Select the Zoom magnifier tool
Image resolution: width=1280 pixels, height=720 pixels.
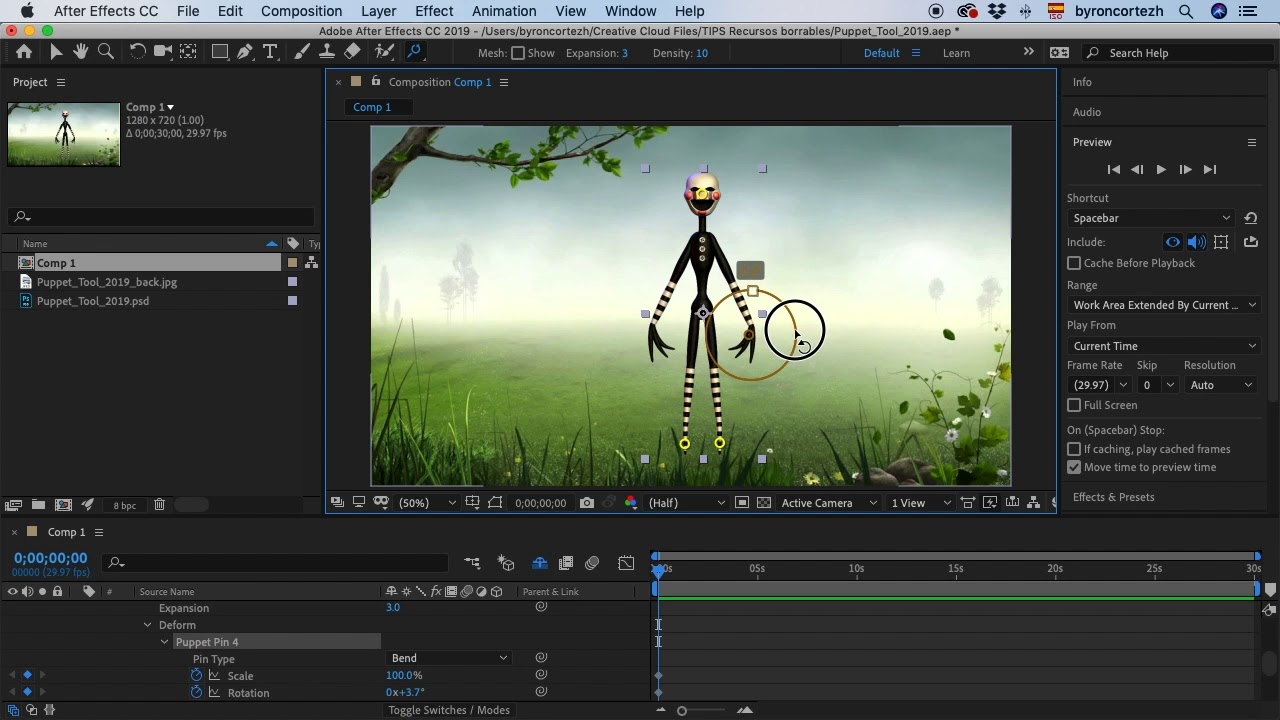point(105,52)
